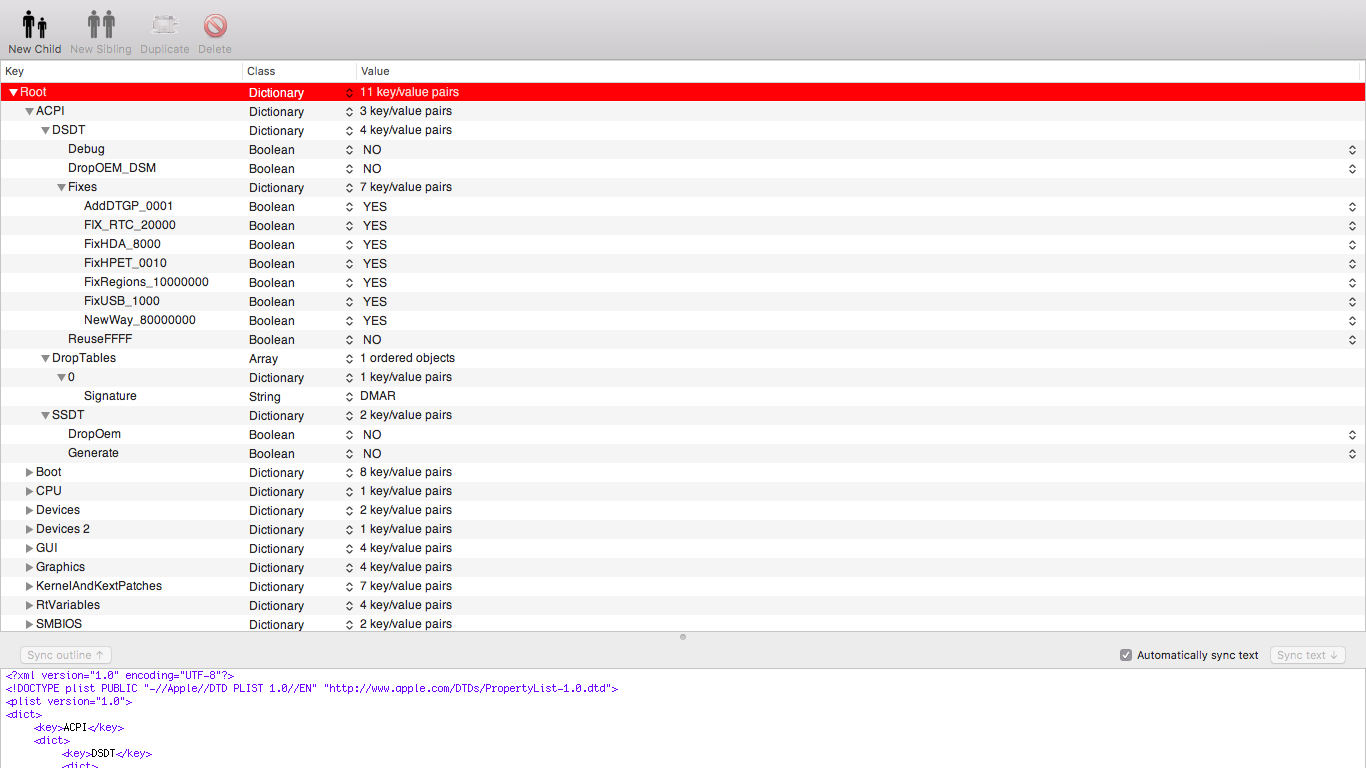This screenshot has width=1366, height=768.
Task: Select the Signature key name
Action: [110, 396]
